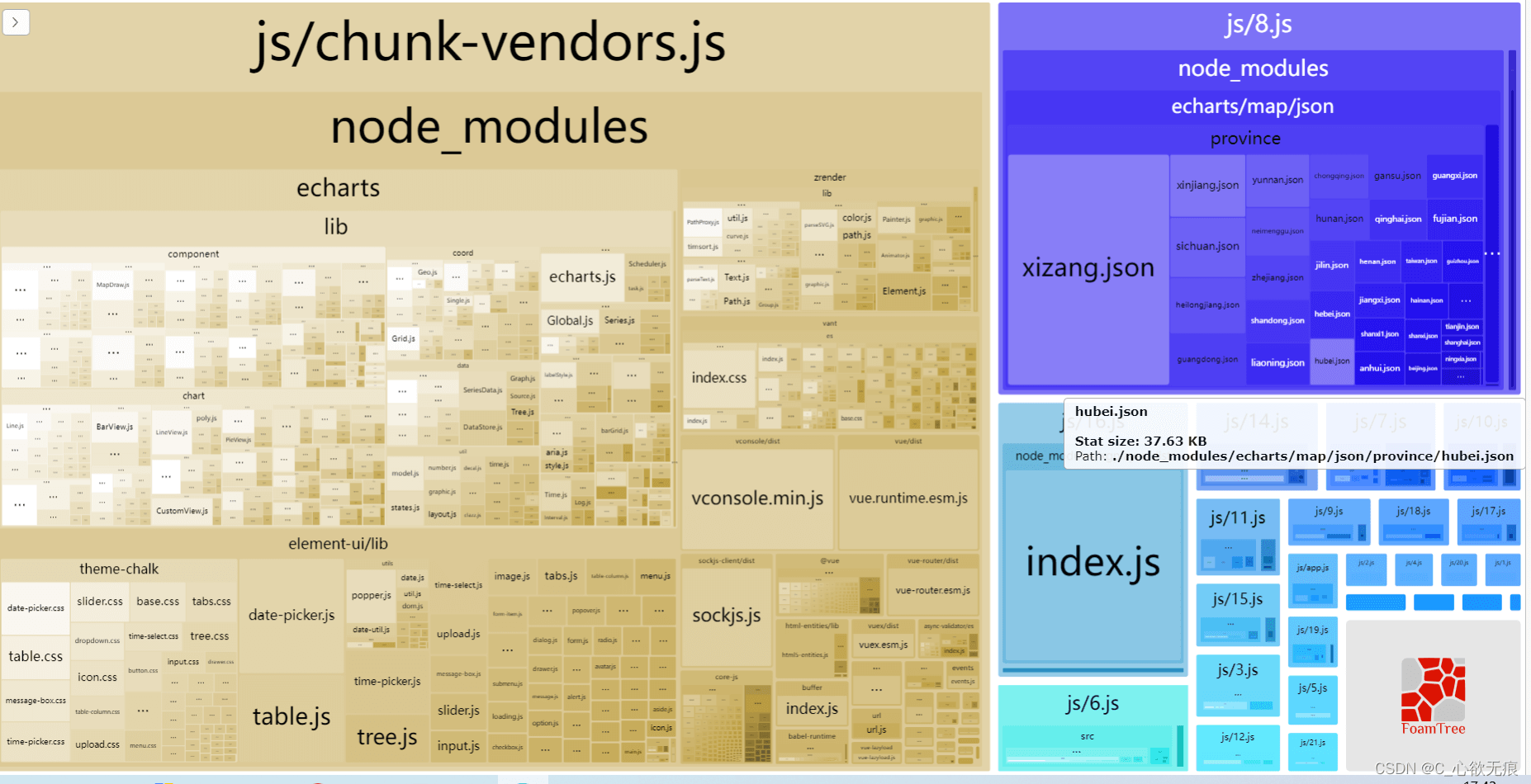Select the Global.js module in echarts
Image resolution: width=1531 pixels, height=784 pixels.
coord(569,321)
